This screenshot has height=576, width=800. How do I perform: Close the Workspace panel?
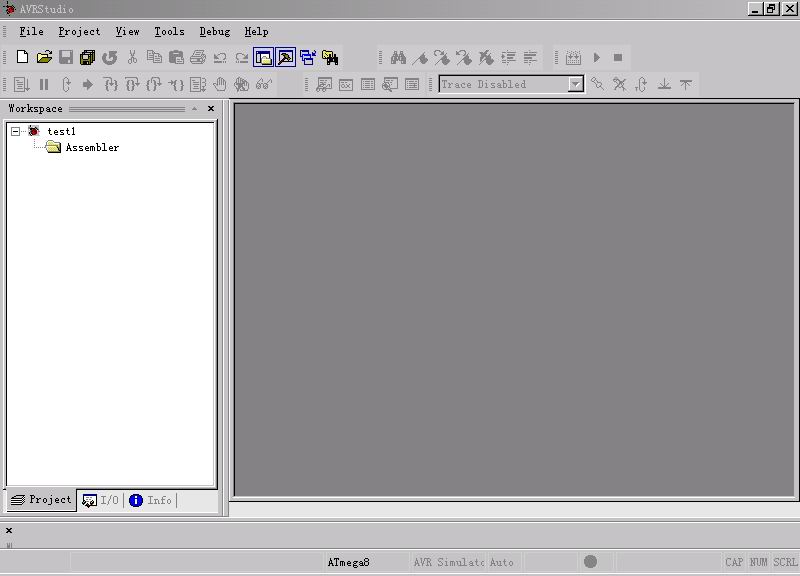[211, 108]
